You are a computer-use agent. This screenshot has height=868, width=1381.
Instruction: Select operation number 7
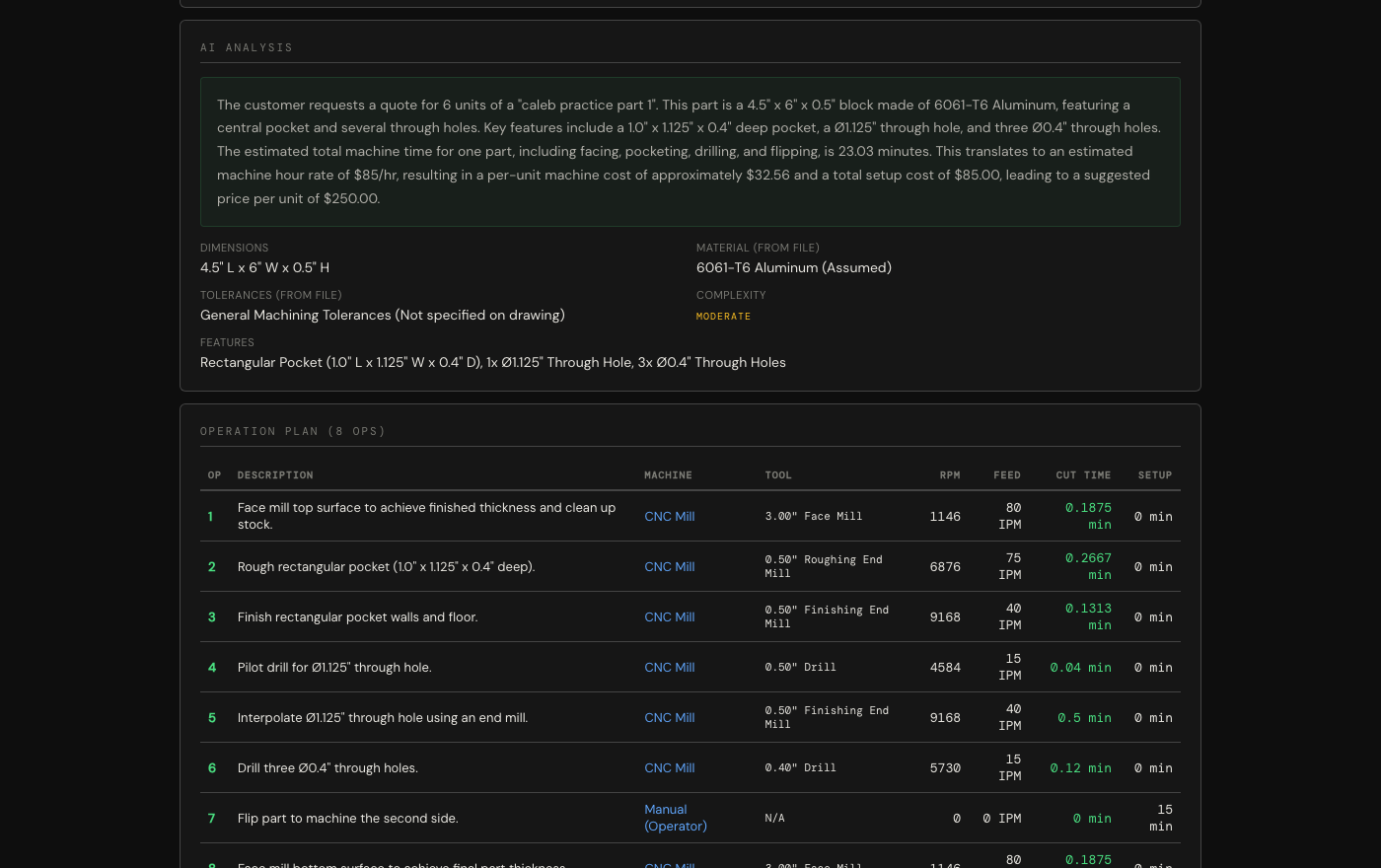click(x=211, y=818)
